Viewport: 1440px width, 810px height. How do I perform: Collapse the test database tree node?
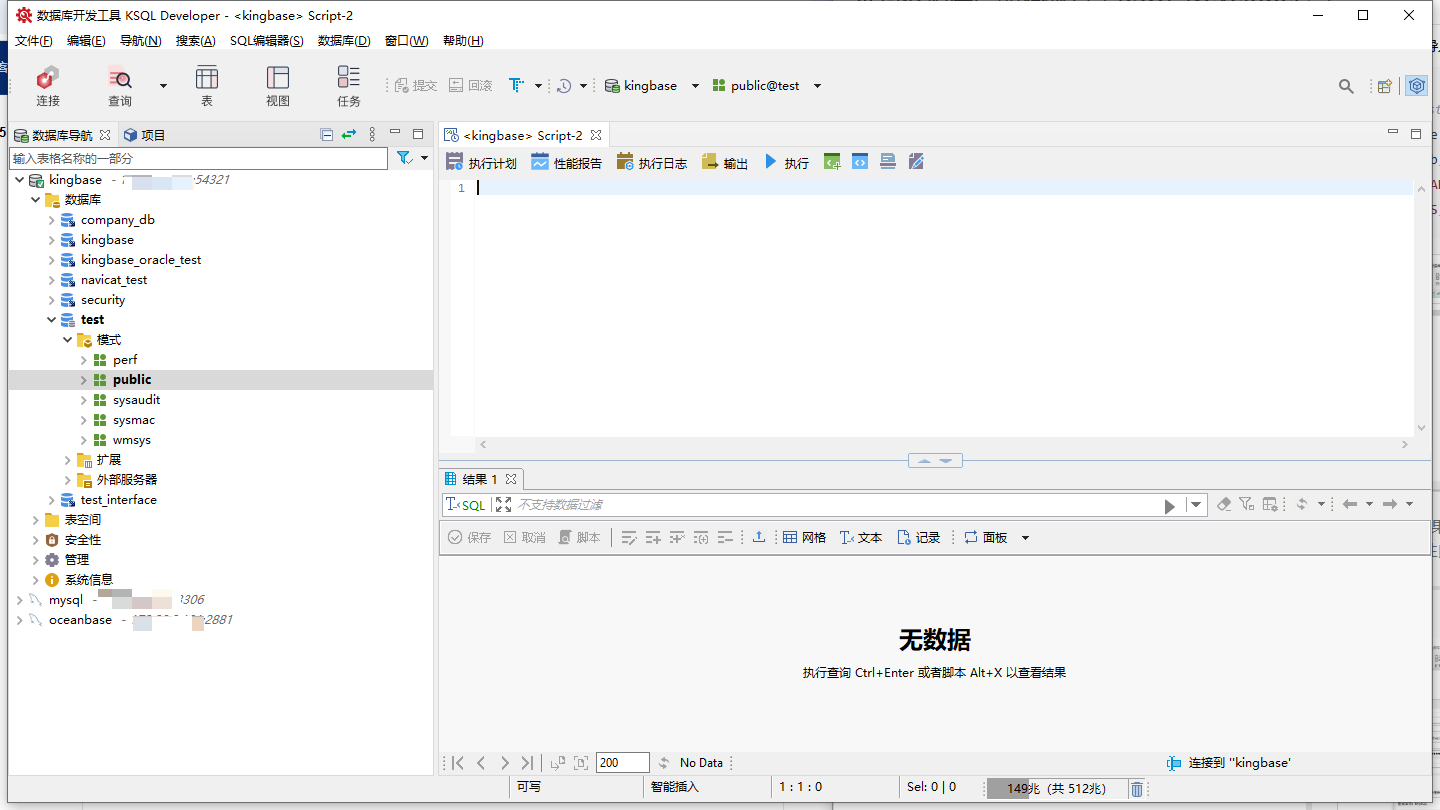click(x=52, y=320)
